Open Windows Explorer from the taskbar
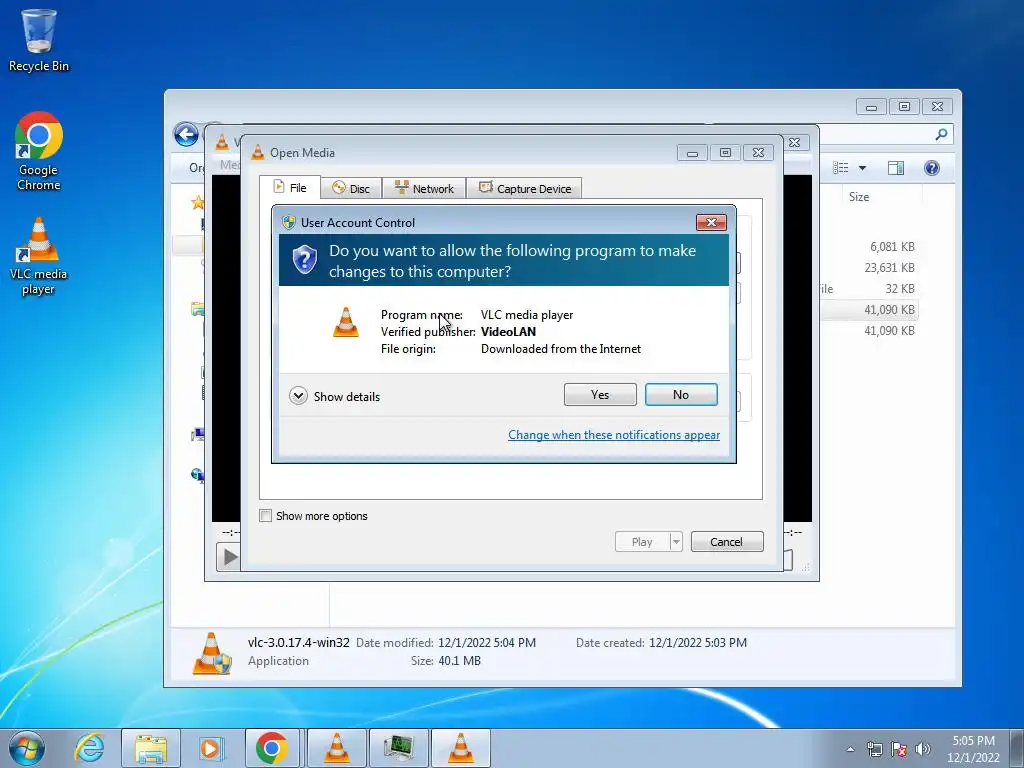 pyautogui.click(x=151, y=748)
